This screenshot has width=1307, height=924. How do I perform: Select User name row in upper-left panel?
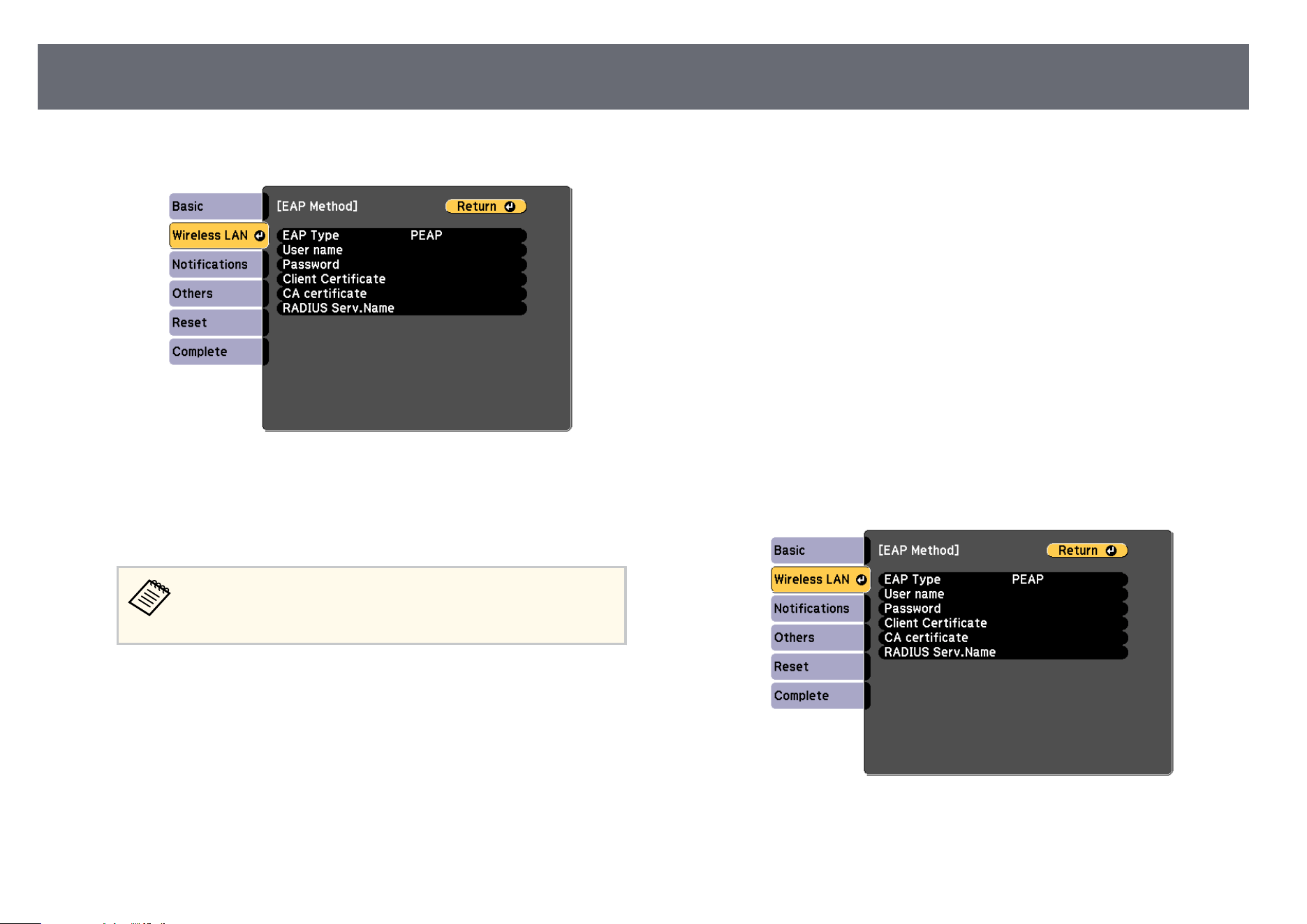click(x=401, y=250)
